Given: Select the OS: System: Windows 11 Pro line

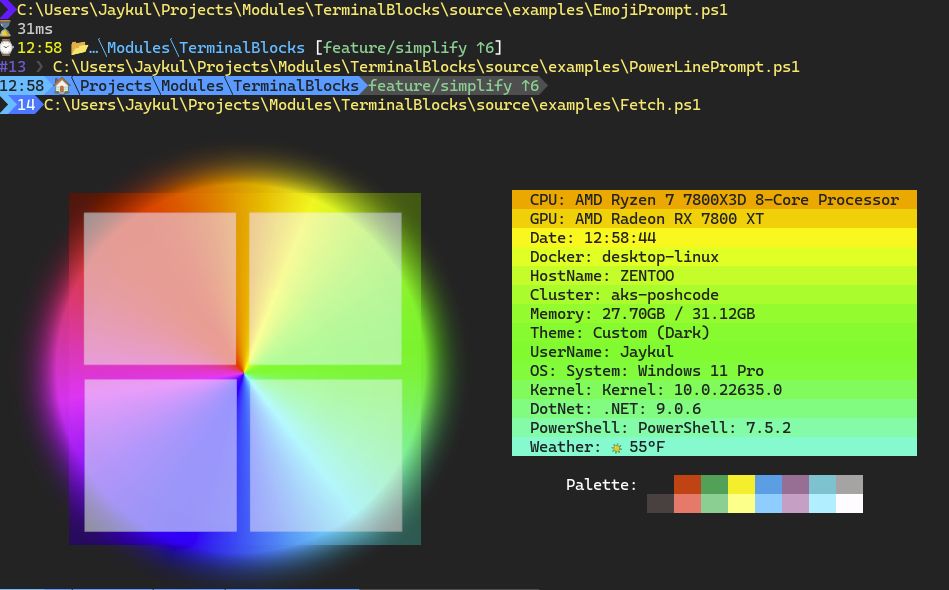Looking at the screenshot, I should point(714,370).
